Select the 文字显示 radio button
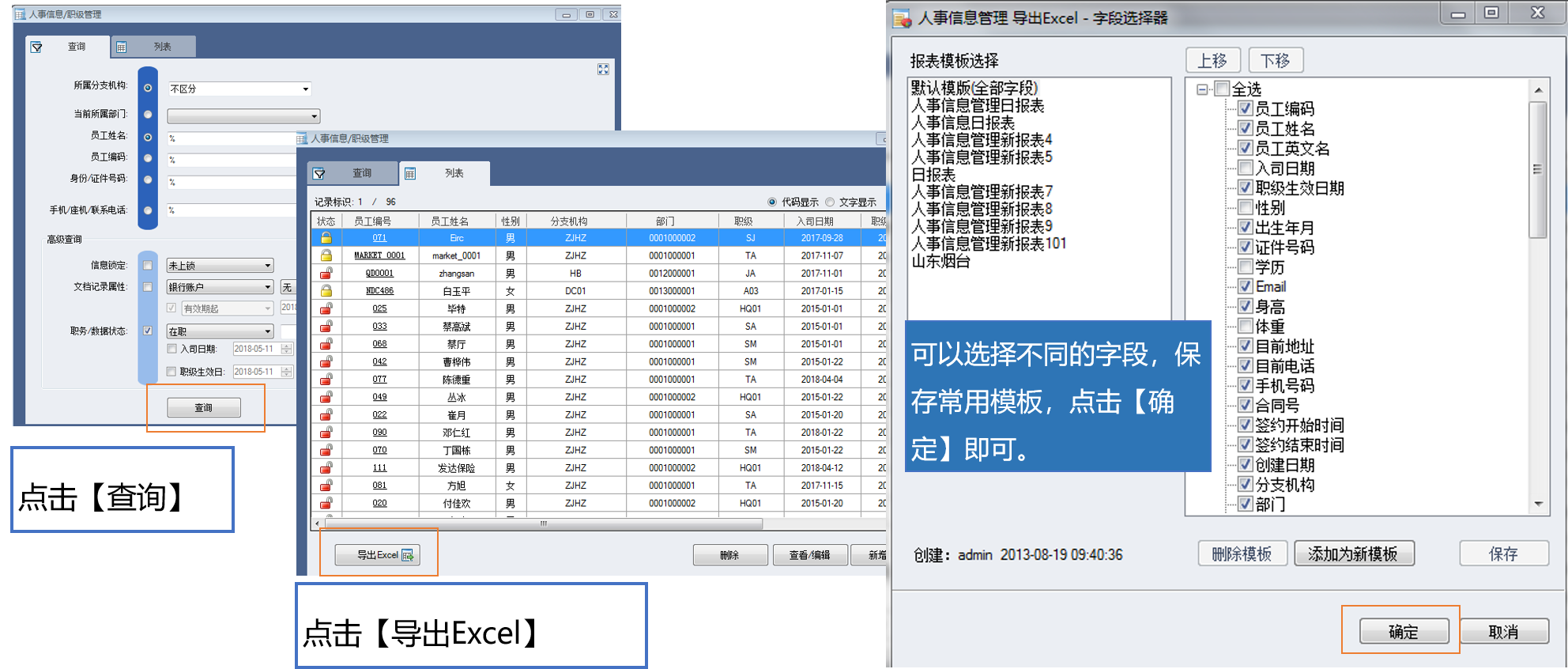1568x669 pixels. [830, 202]
